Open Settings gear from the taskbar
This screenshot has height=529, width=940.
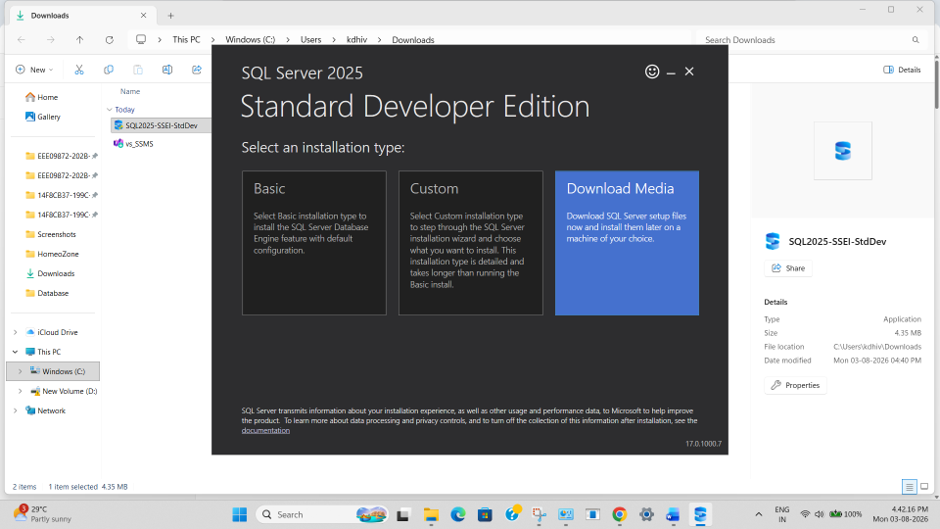pyautogui.click(x=646, y=515)
